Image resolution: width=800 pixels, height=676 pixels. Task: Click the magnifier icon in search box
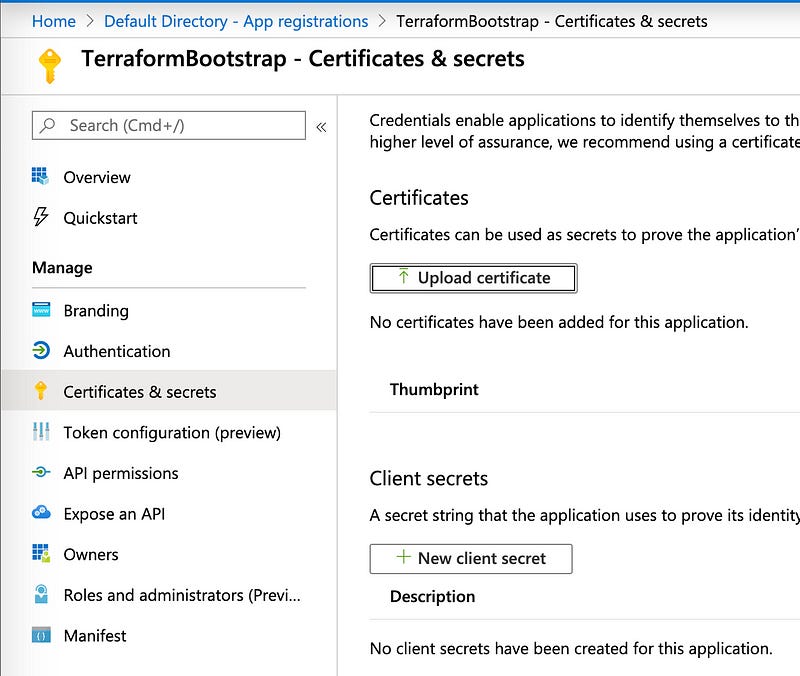tap(47, 125)
